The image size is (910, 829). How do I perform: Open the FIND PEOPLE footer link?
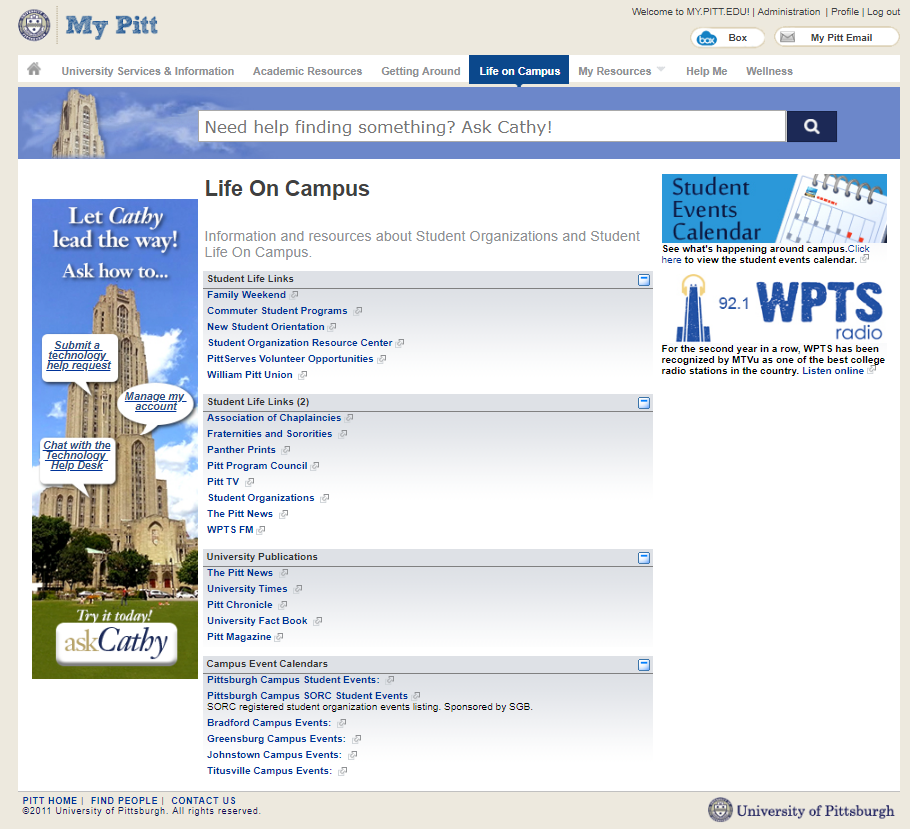pos(124,801)
